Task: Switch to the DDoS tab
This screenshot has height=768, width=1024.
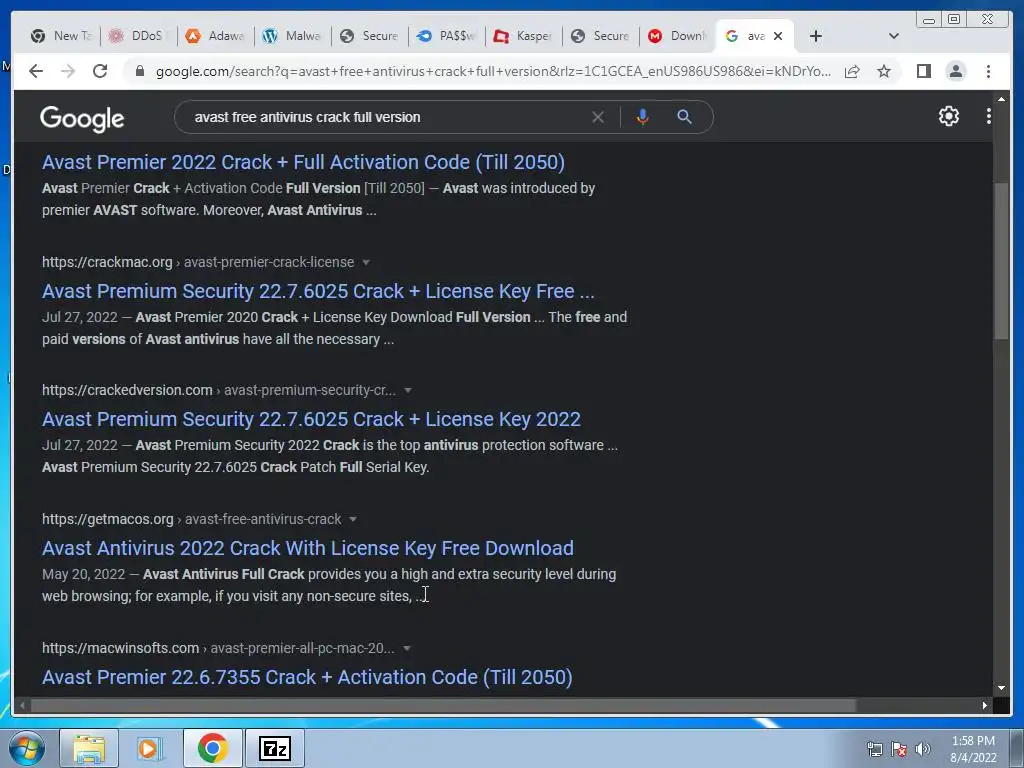Action: point(138,36)
